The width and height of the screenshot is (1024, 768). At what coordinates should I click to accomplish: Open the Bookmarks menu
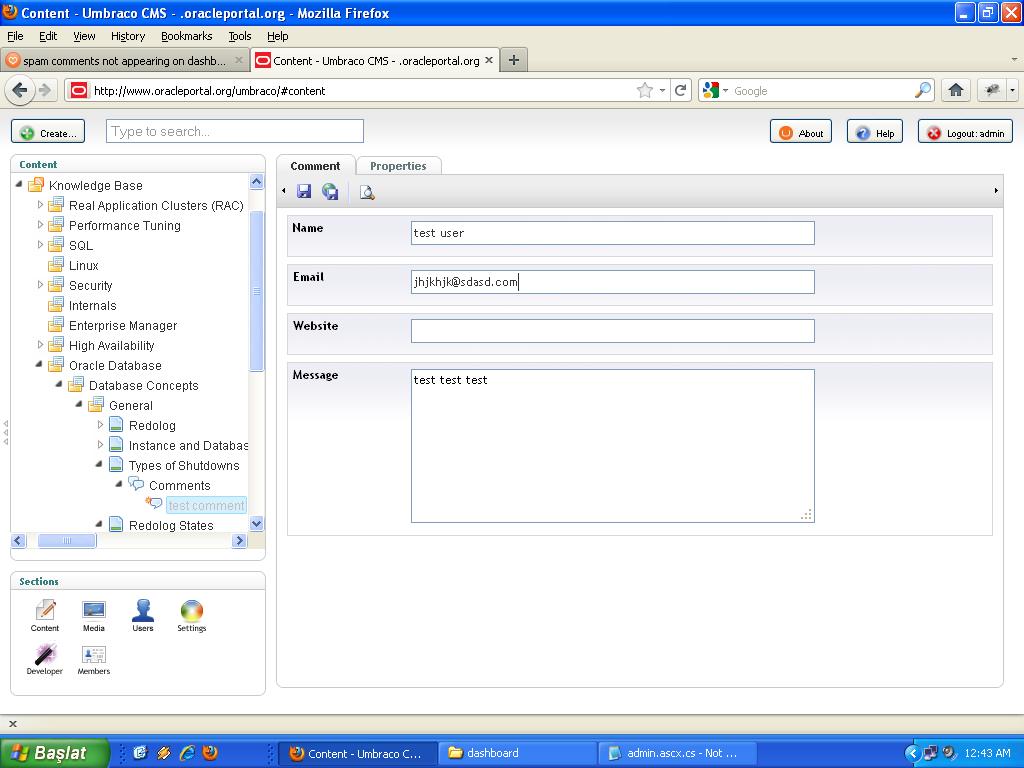(187, 36)
